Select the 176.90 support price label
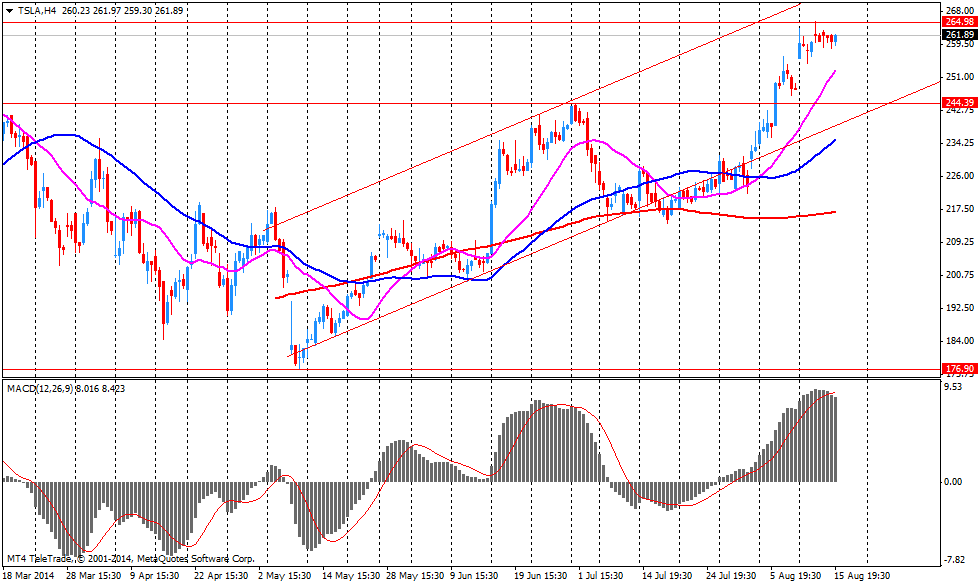 click(x=960, y=369)
